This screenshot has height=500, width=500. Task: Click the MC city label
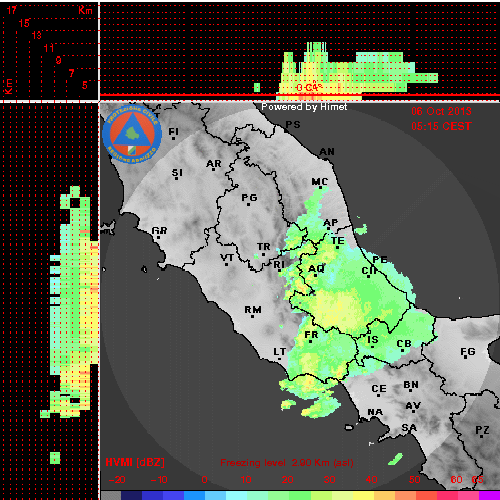point(320,182)
